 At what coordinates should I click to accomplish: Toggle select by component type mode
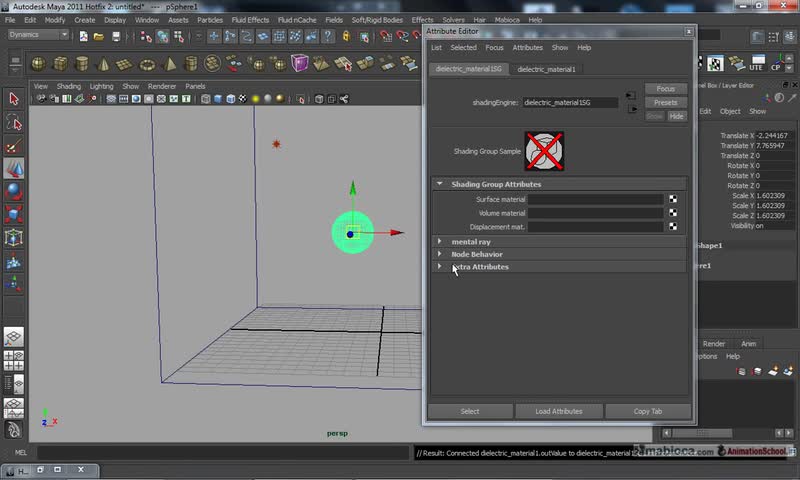(179, 36)
